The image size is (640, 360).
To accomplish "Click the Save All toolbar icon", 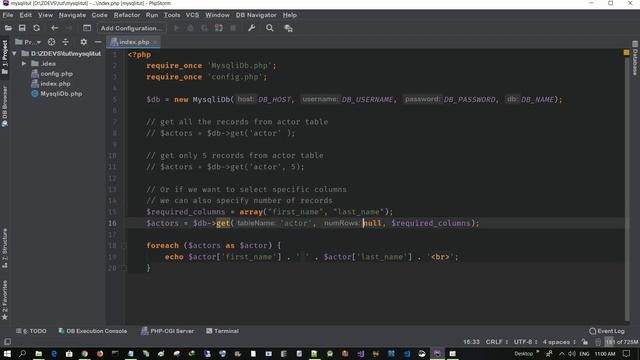I will click(22, 28).
